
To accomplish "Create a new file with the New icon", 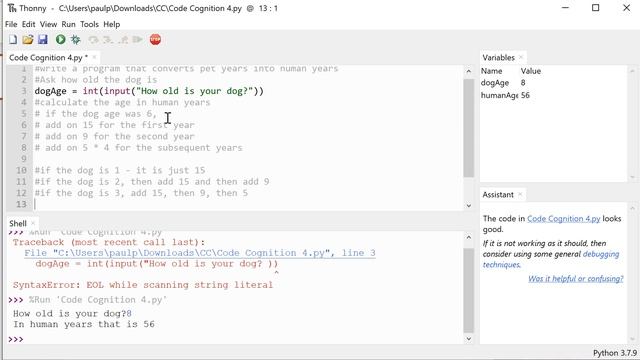I will pyautogui.click(x=13, y=40).
